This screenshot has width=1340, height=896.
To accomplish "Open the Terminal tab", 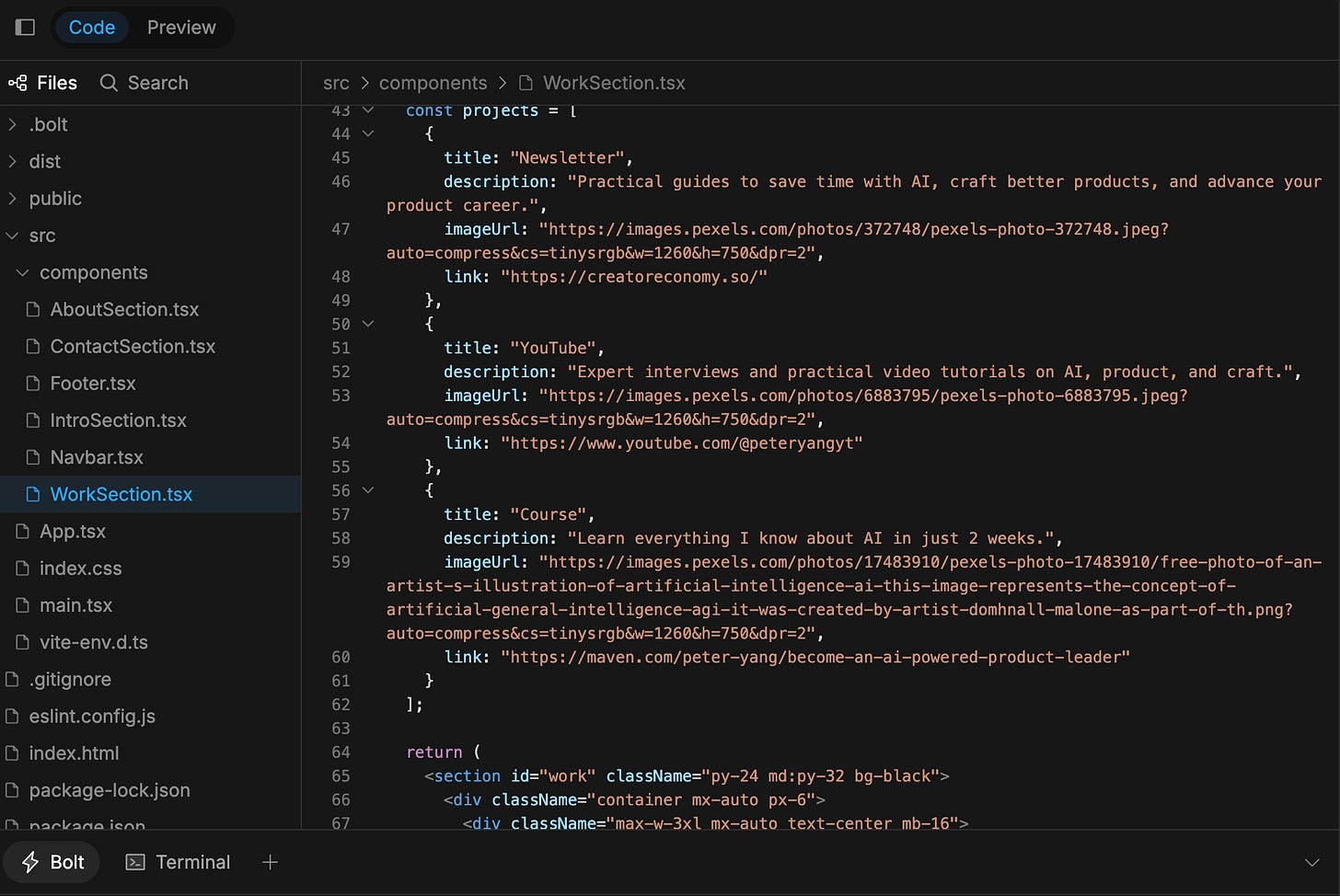I will pos(179,862).
